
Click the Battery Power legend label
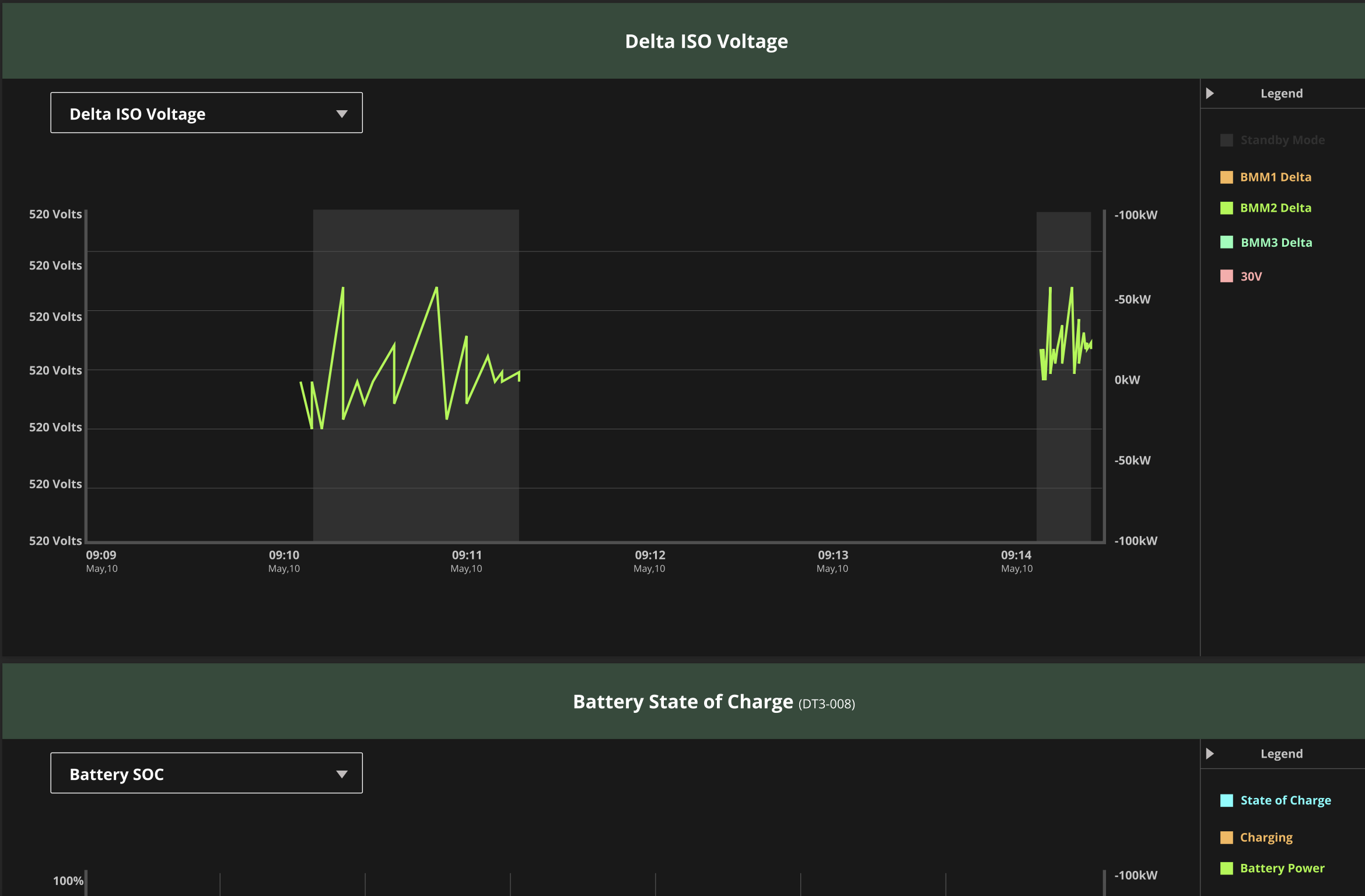pyautogui.click(x=1282, y=869)
